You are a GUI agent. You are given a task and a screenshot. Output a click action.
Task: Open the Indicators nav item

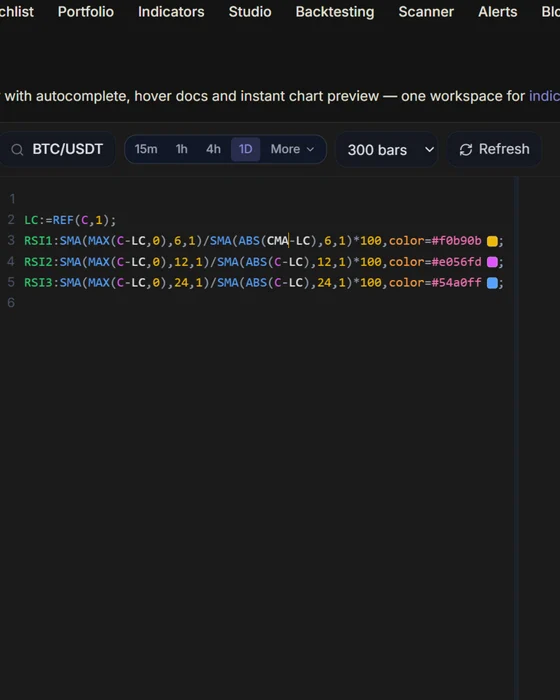pyautogui.click(x=171, y=12)
